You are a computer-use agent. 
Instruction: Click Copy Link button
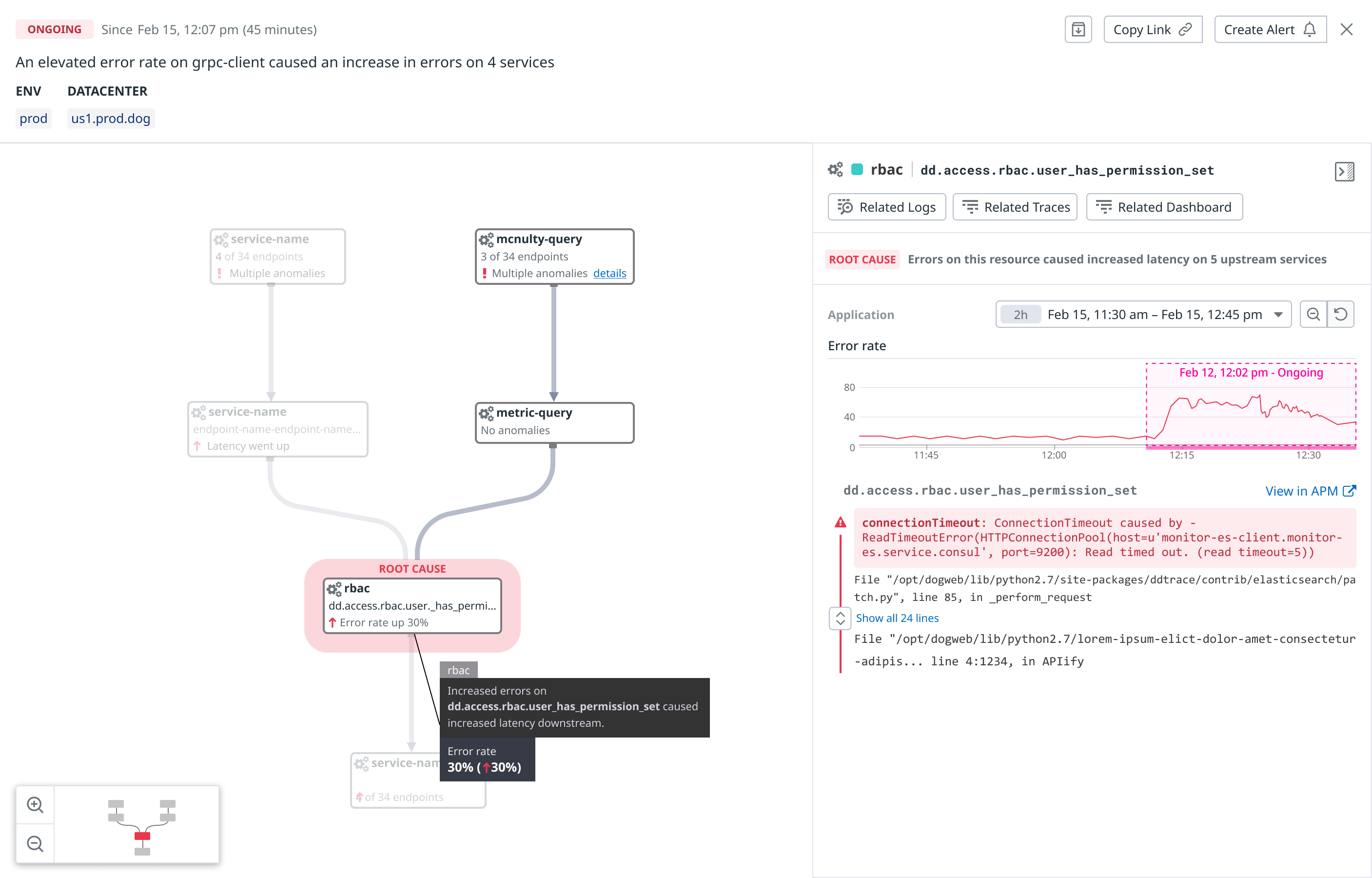point(1152,30)
